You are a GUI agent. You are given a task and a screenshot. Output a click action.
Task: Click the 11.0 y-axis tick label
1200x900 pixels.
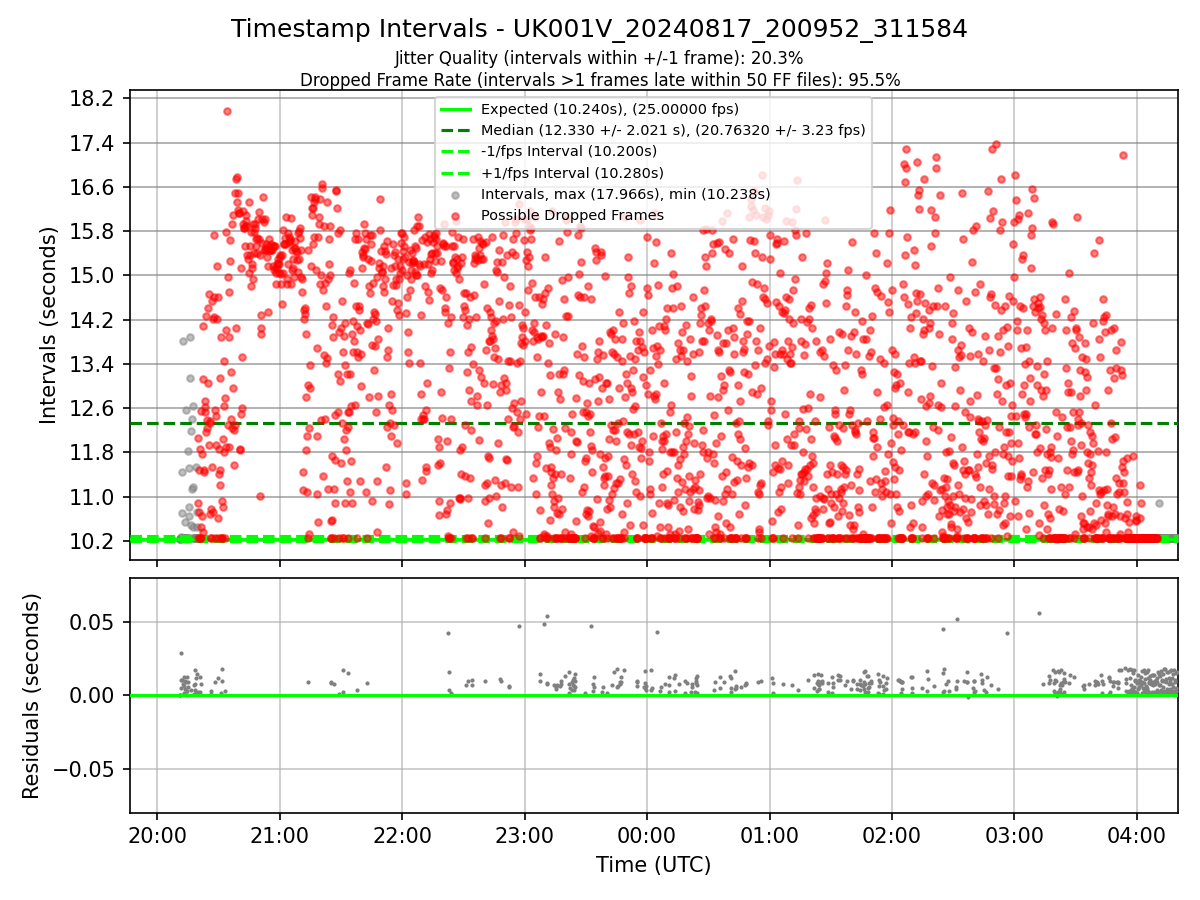[x=93, y=497]
